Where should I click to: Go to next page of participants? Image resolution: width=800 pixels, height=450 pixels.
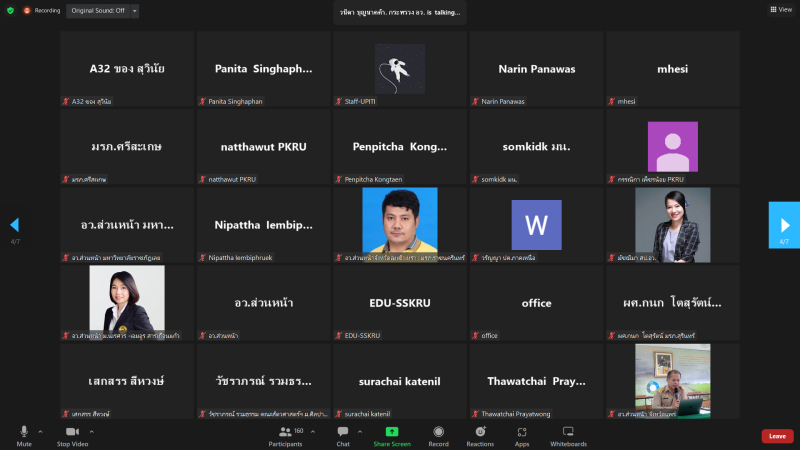pos(783,225)
